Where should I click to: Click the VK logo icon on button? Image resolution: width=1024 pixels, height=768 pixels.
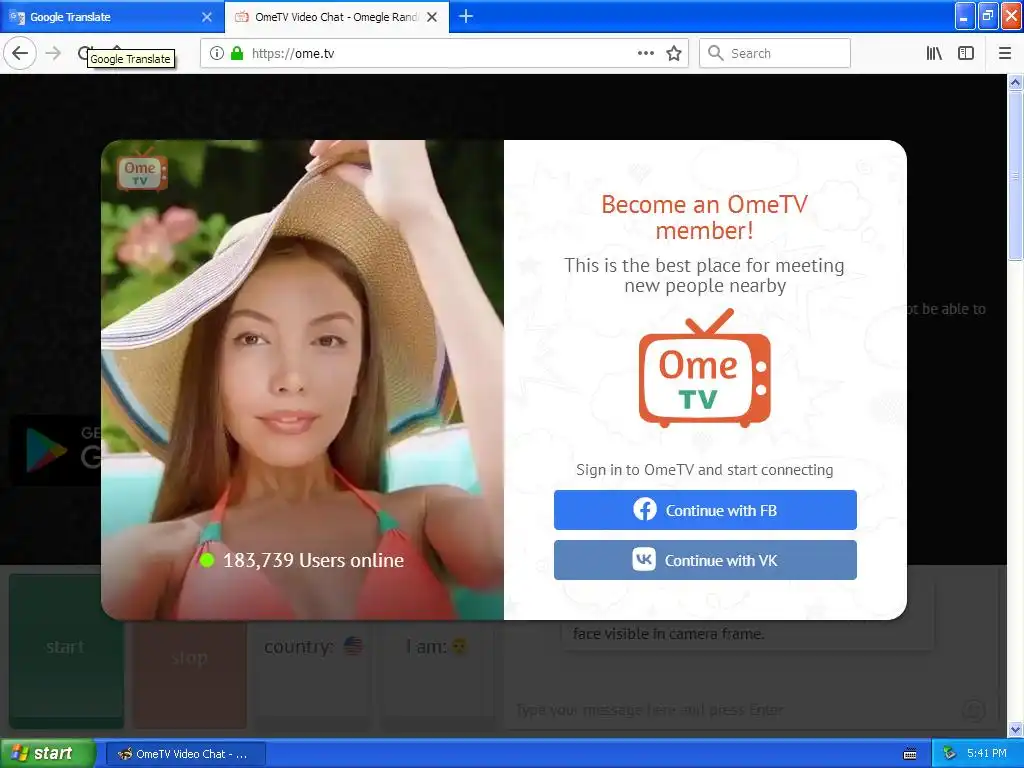point(644,560)
